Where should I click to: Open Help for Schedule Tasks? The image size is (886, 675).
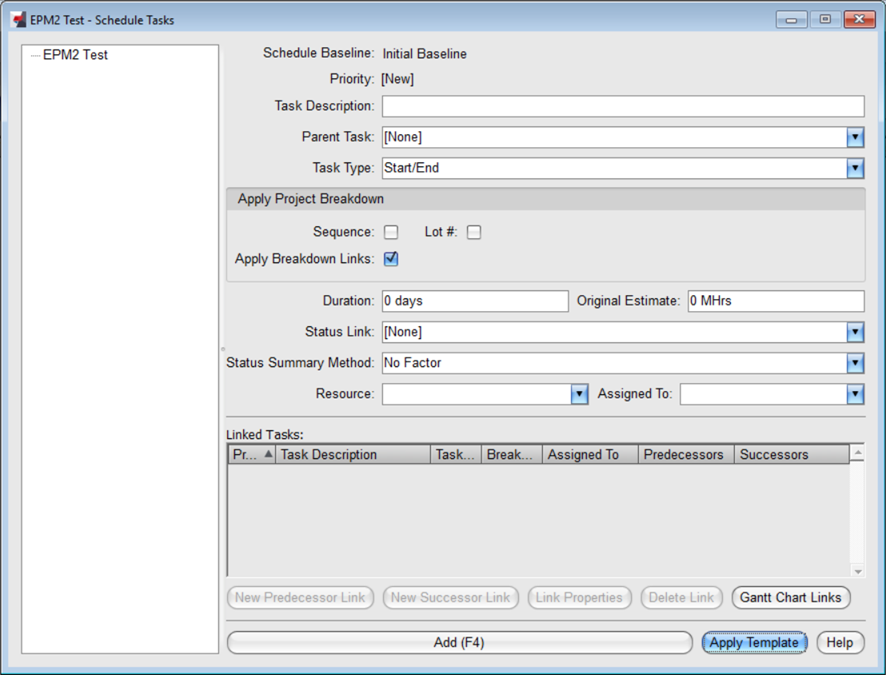coord(840,643)
